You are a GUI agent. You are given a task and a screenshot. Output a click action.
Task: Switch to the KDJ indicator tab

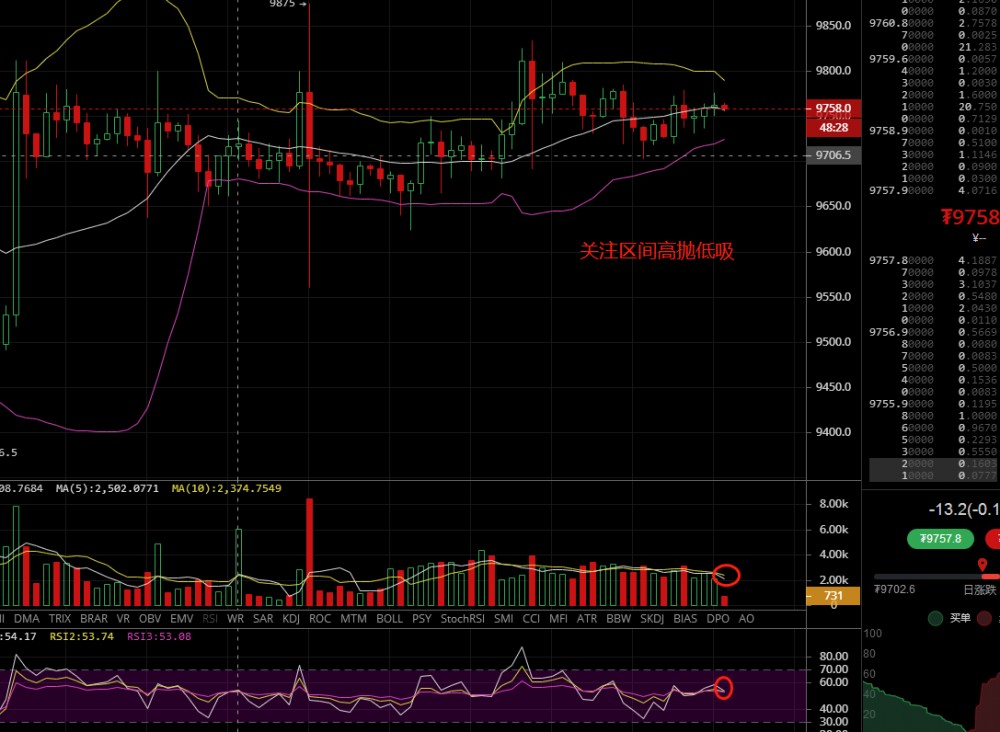tap(292, 619)
